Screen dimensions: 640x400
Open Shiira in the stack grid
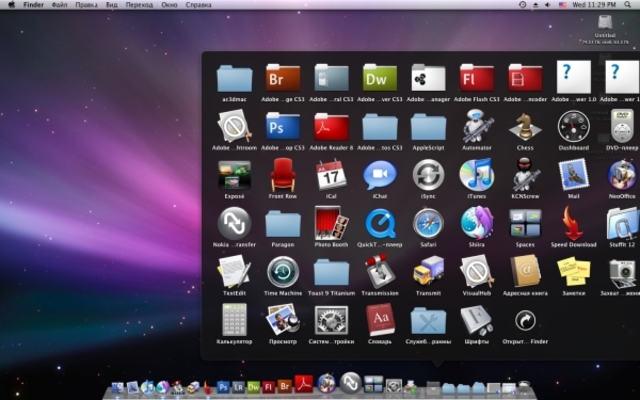point(477,223)
